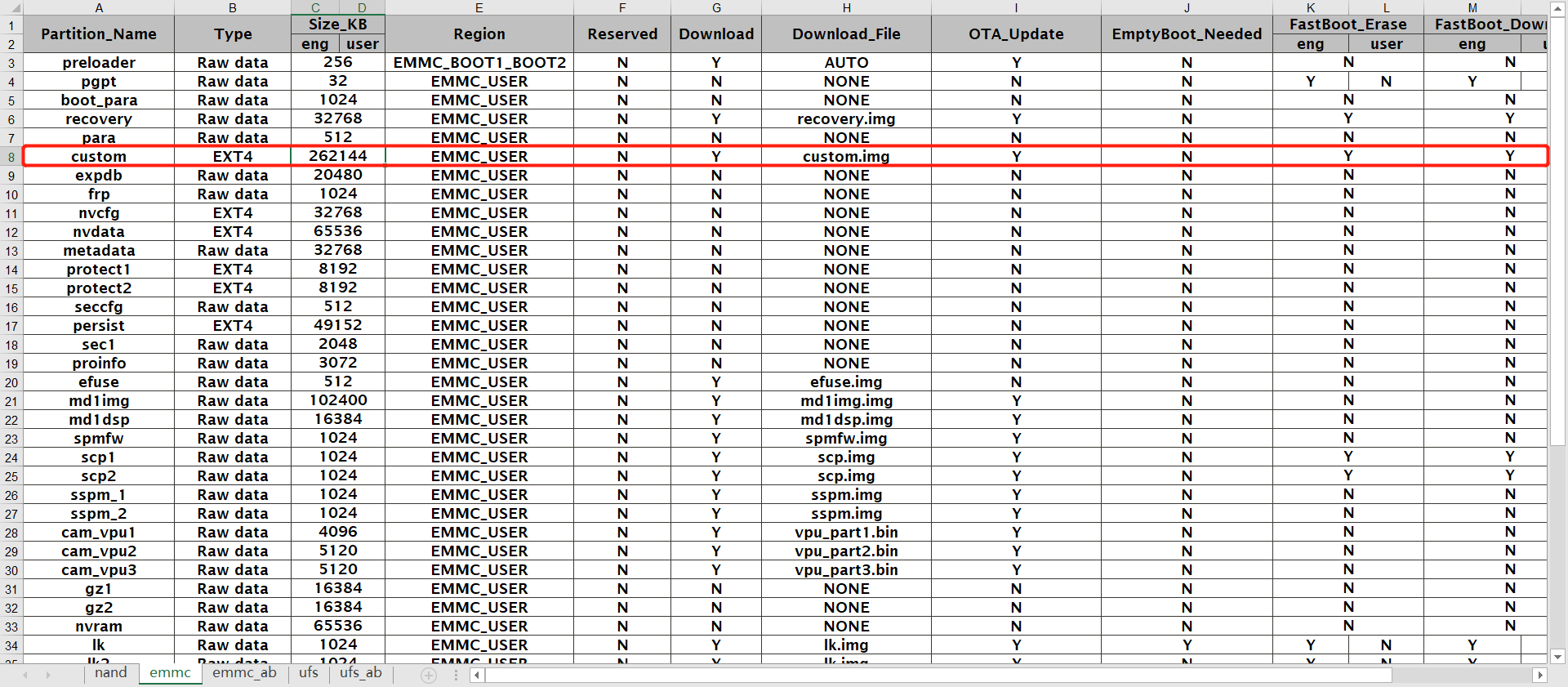Image resolution: width=1568 pixels, height=687 pixels.
Task: Click the FastBoot_Erase header cell
Action: (x=1348, y=25)
